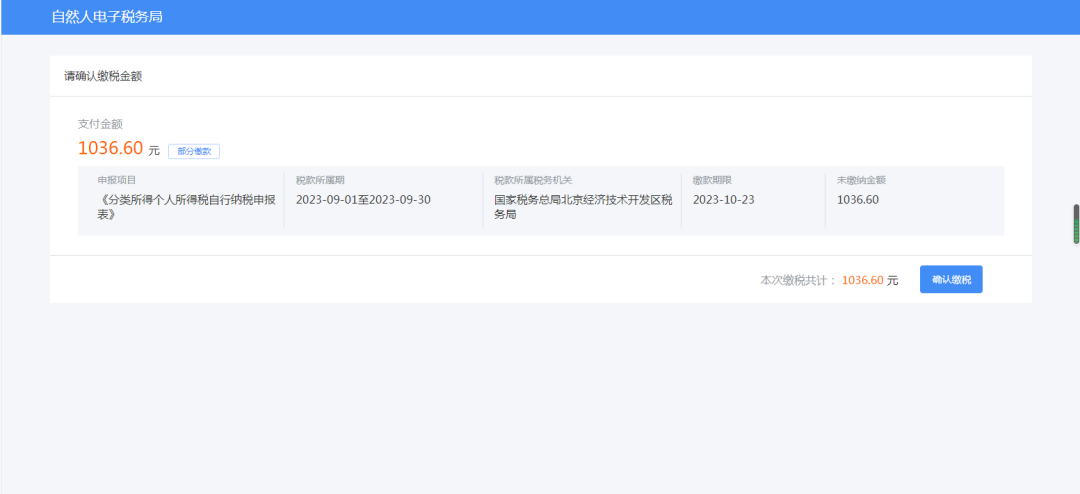Select the unpaid amount 1036.60 in the table
The height and width of the screenshot is (494, 1080).
pyautogui.click(x=858, y=200)
